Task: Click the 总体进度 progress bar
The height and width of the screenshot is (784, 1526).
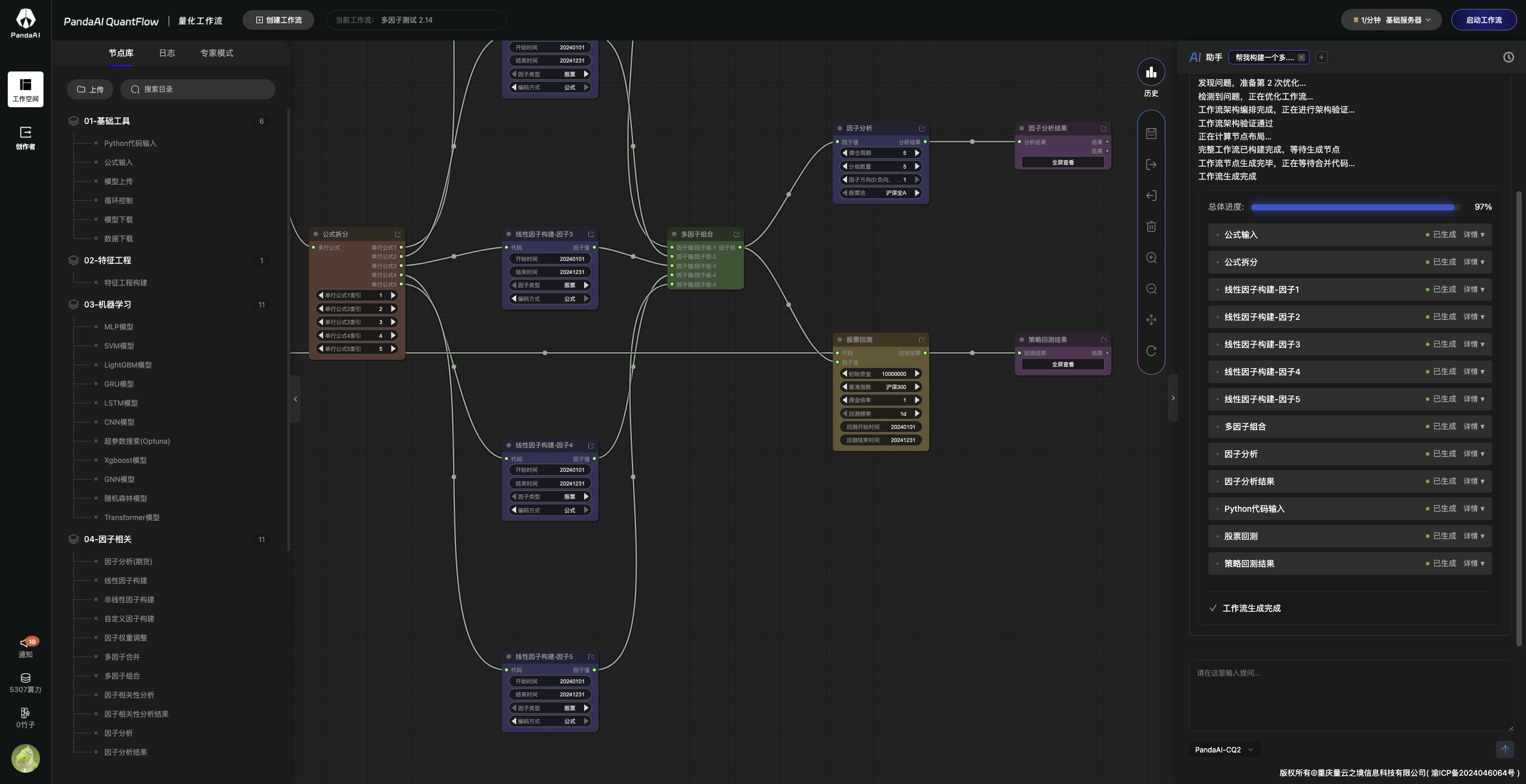Action: [x=1355, y=207]
